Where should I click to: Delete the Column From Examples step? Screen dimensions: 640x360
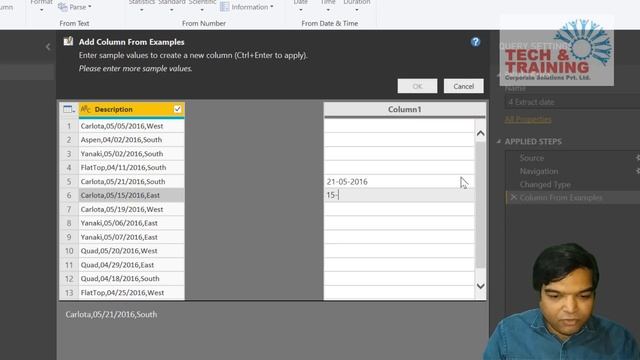[x=513, y=198]
